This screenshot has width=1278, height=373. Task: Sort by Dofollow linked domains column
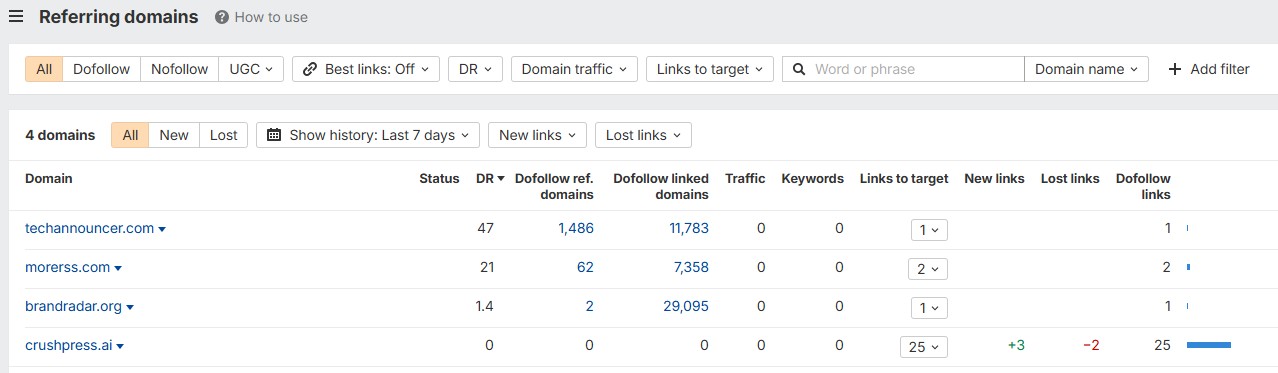pos(661,186)
